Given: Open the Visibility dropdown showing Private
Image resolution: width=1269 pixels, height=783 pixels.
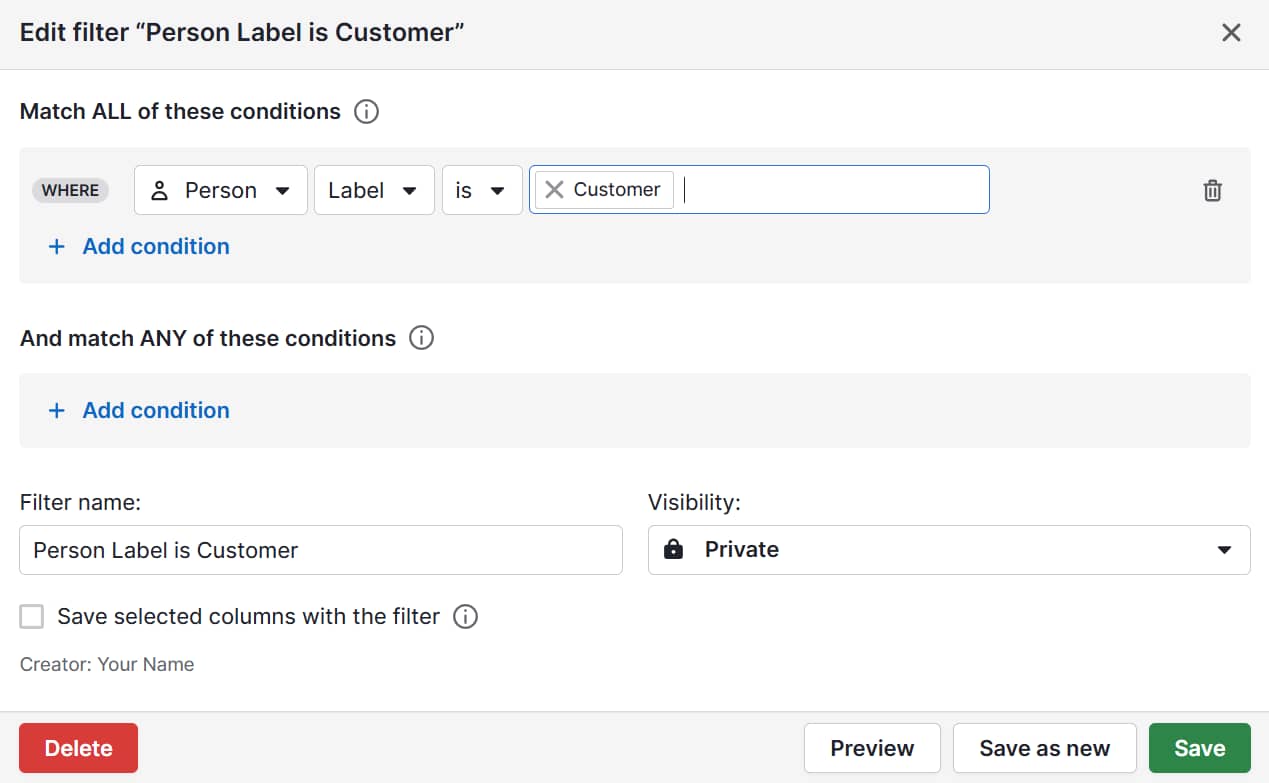Looking at the screenshot, I should (x=1224, y=549).
